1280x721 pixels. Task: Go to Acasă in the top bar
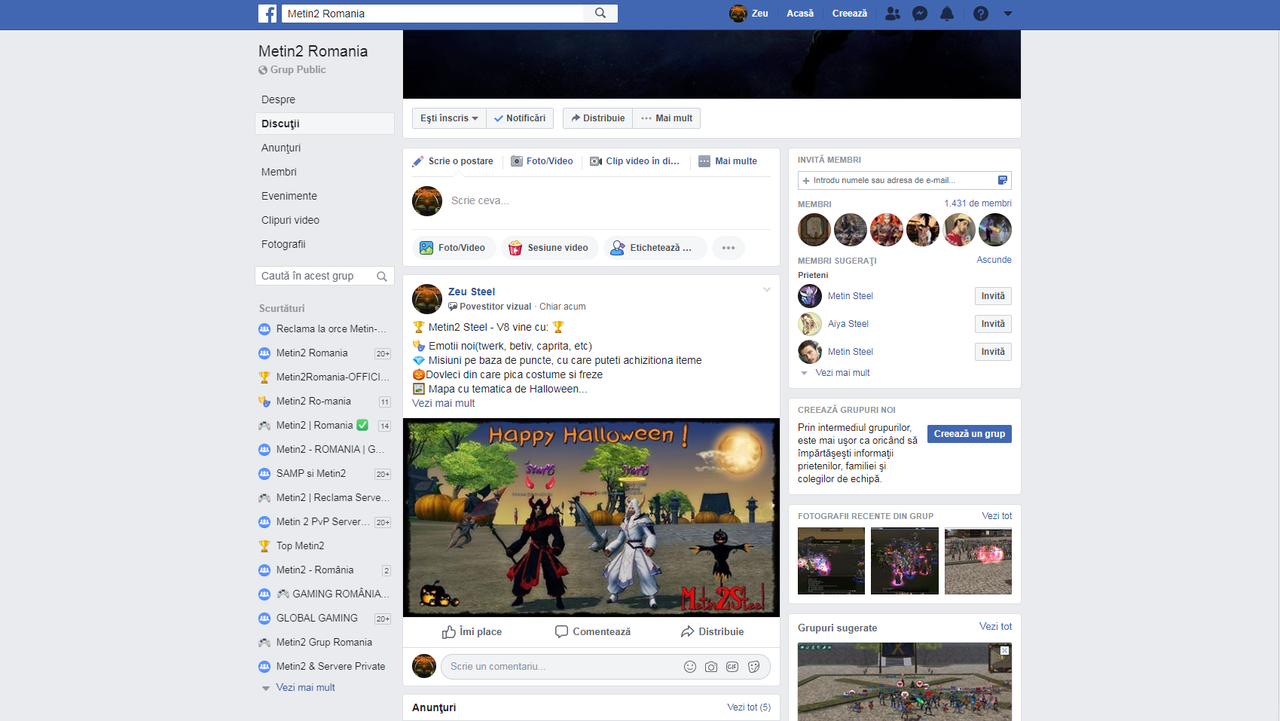click(800, 13)
